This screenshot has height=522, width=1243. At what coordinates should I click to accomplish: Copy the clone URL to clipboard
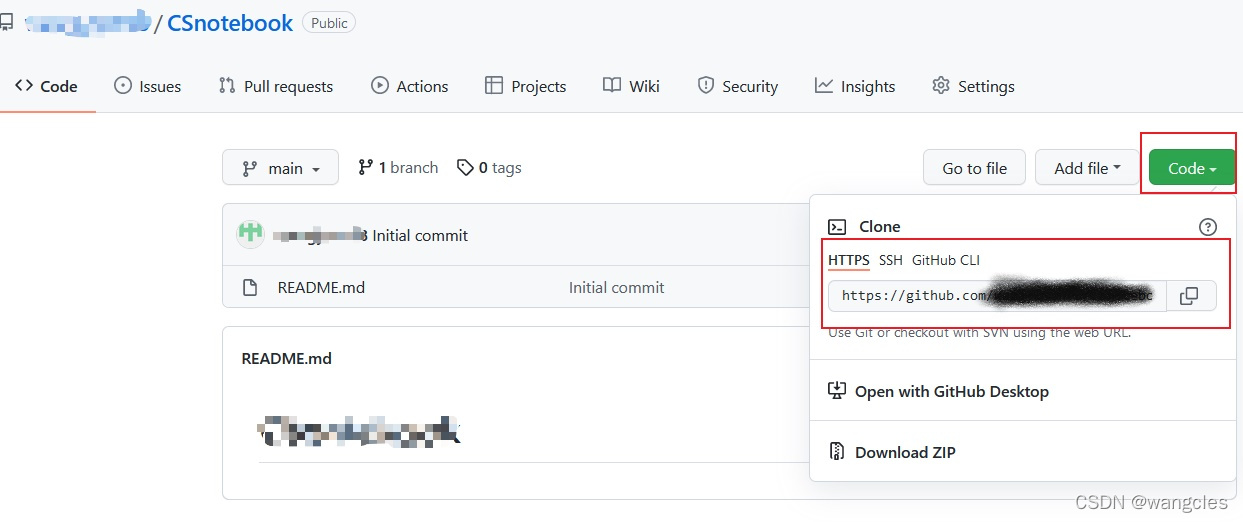(x=1189, y=296)
